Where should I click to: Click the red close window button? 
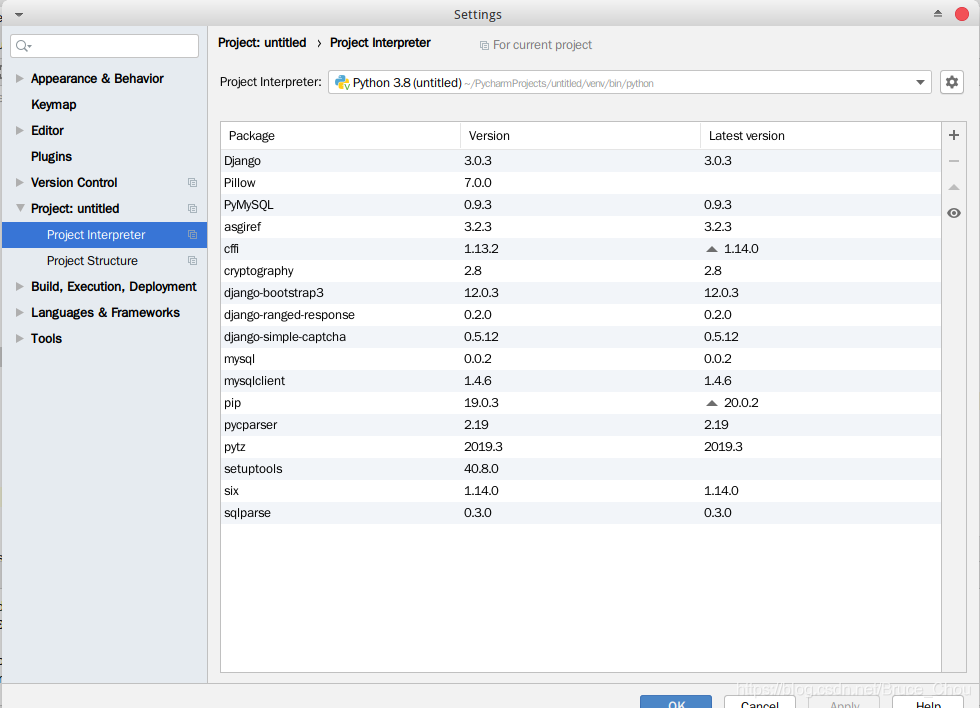tap(962, 14)
